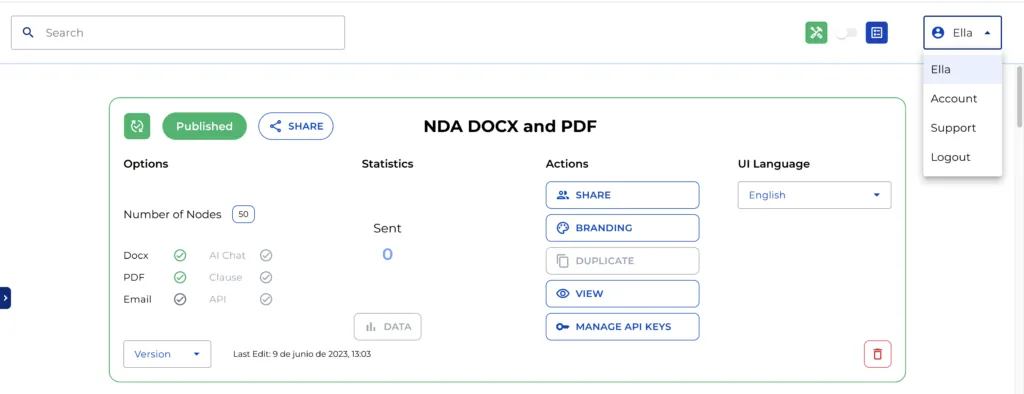Delete template using red trash icon

tap(878, 354)
